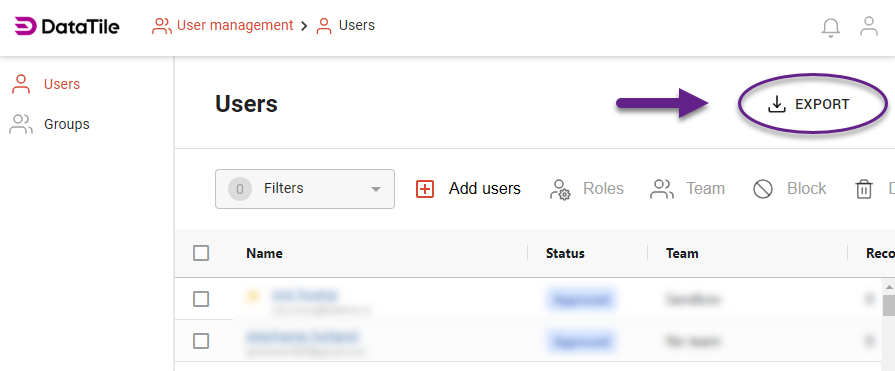Click the Filters dropdown arrow
895x371 pixels.
pos(376,189)
